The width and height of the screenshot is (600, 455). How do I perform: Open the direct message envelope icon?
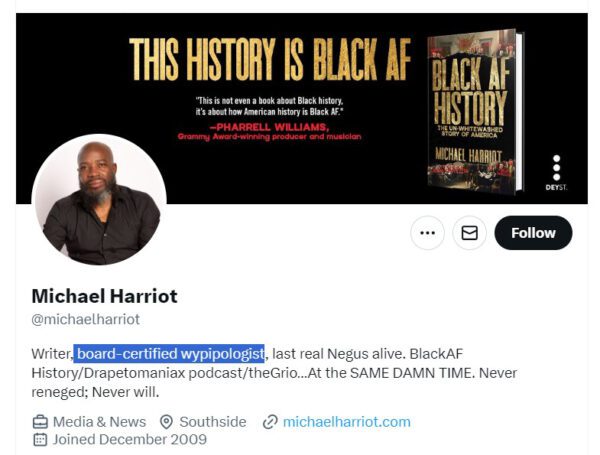[469, 233]
